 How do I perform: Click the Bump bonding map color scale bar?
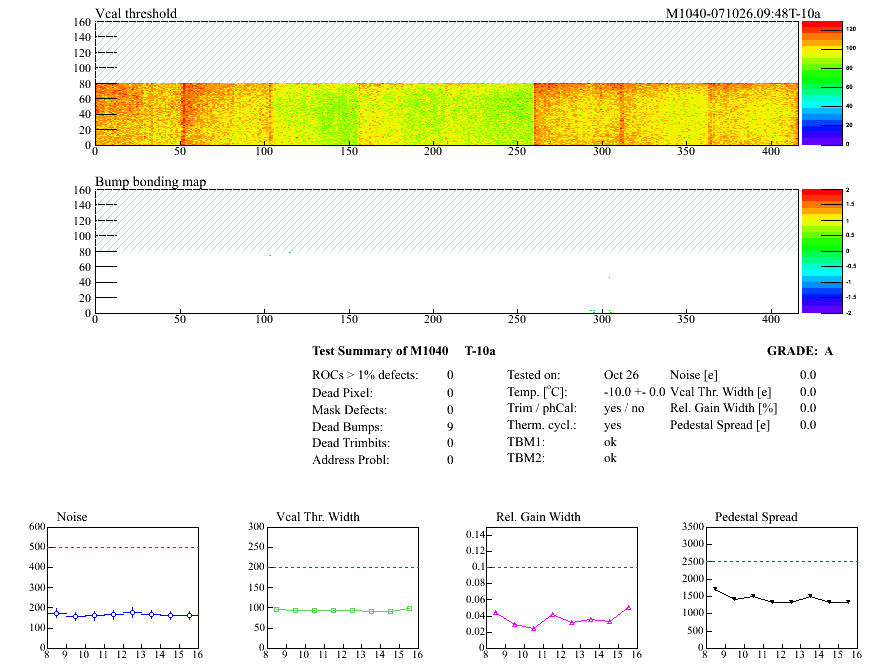point(822,251)
